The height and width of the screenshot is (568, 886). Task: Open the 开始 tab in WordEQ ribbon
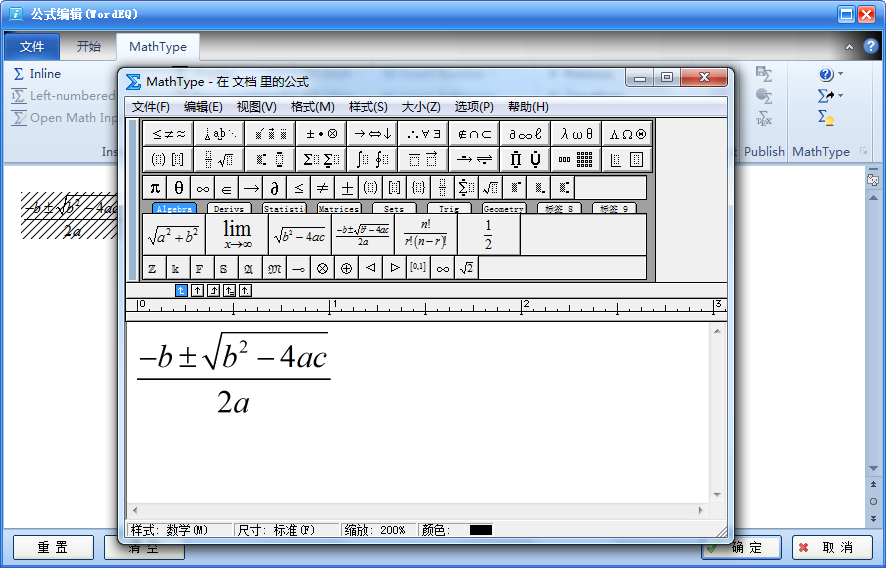89,47
